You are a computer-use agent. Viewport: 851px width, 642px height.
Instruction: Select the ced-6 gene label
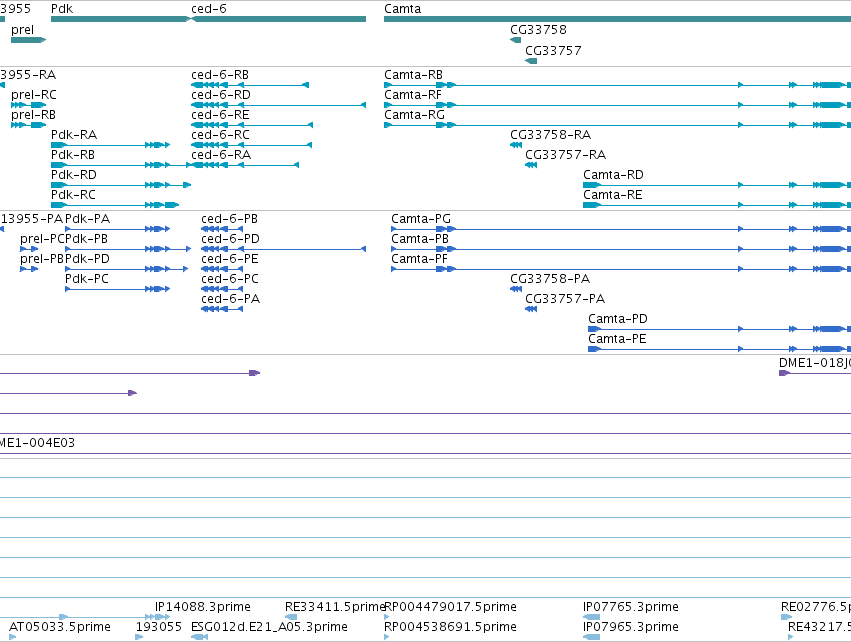pos(209,9)
